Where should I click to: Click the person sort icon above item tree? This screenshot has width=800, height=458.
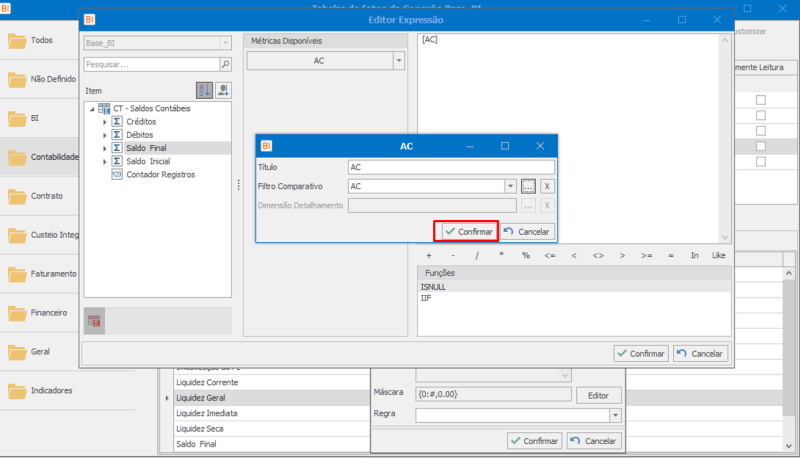coord(223,90)
